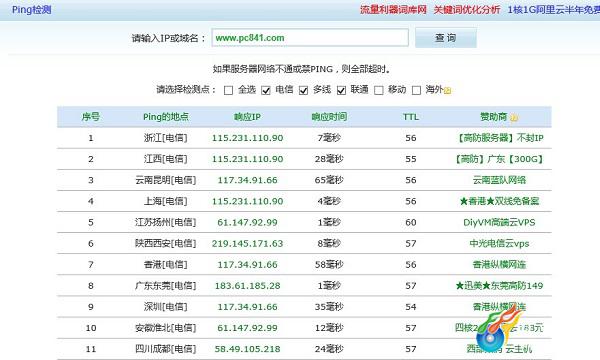Enable the 海外 checkbox
Screen dimensions: 600x360
pos(416,90)
